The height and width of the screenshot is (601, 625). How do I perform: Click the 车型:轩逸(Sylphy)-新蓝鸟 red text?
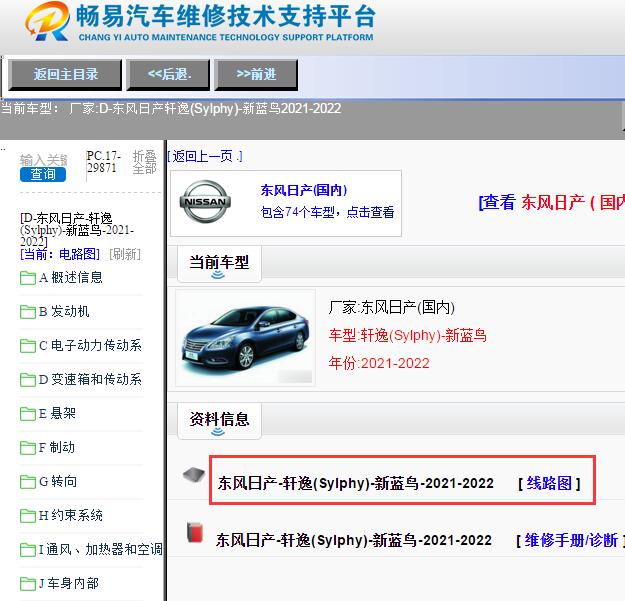pyautogui.click(x=407, y=335)
